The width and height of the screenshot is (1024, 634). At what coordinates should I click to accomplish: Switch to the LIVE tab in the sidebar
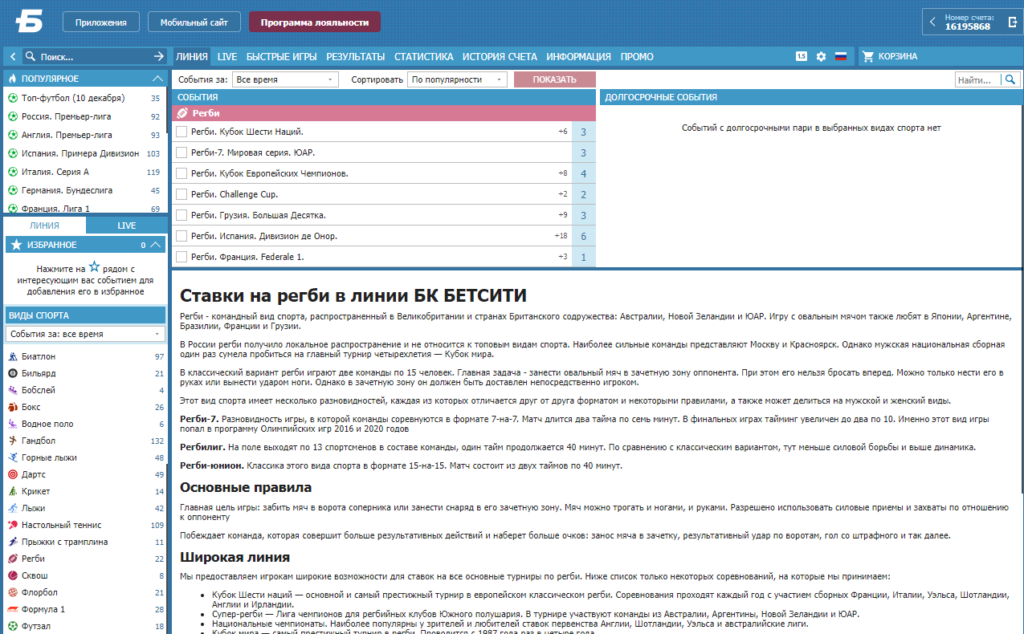127,225
